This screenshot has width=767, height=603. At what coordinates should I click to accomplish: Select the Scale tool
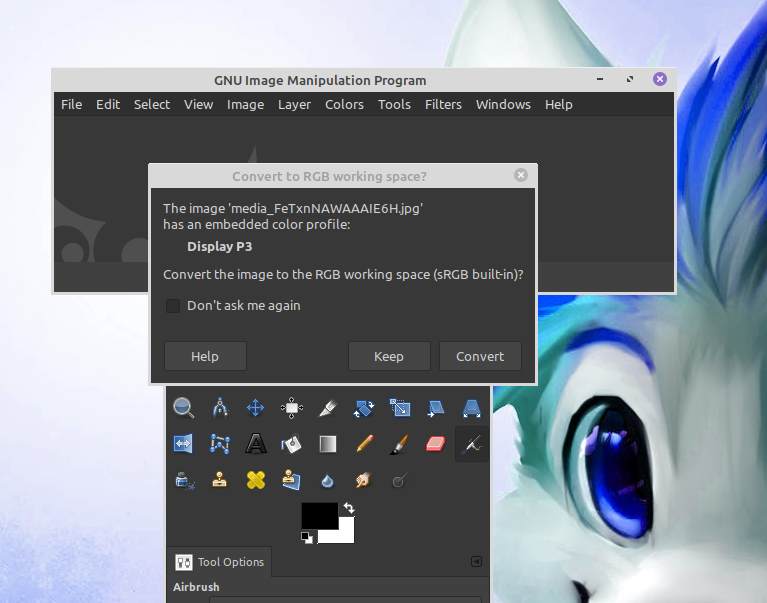point(400,407)
